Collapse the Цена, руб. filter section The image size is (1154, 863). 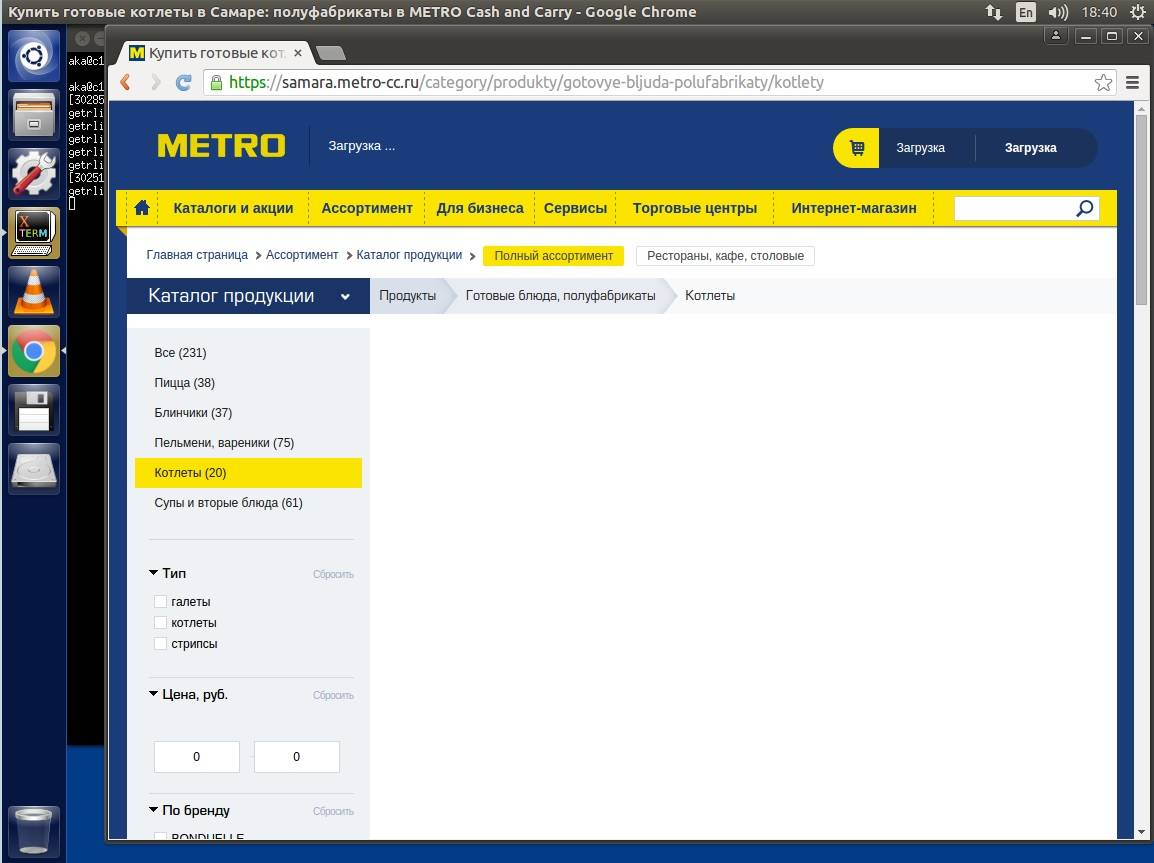[154, 694]
